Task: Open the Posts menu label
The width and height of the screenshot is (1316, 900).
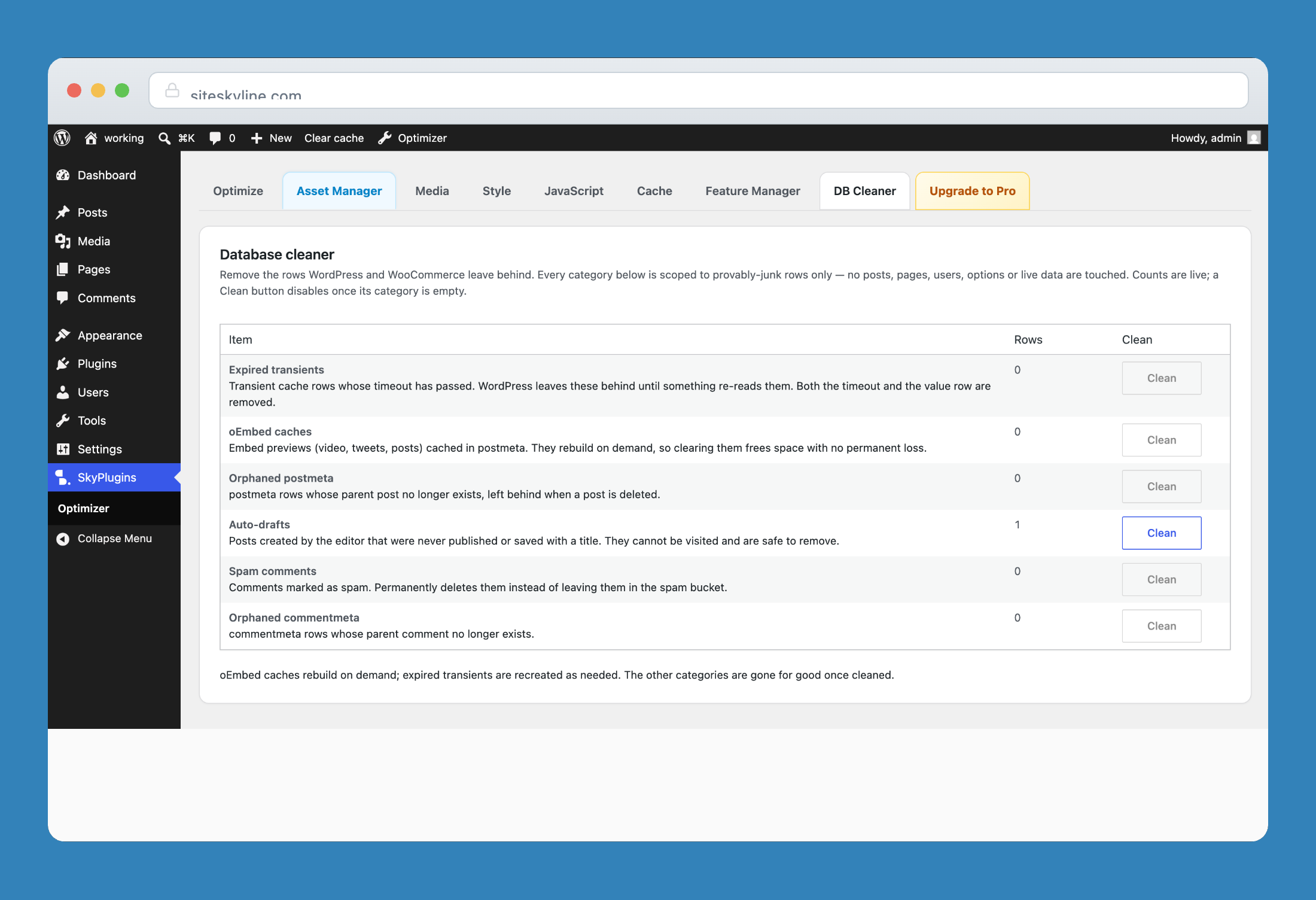Action: click(92, 212)
